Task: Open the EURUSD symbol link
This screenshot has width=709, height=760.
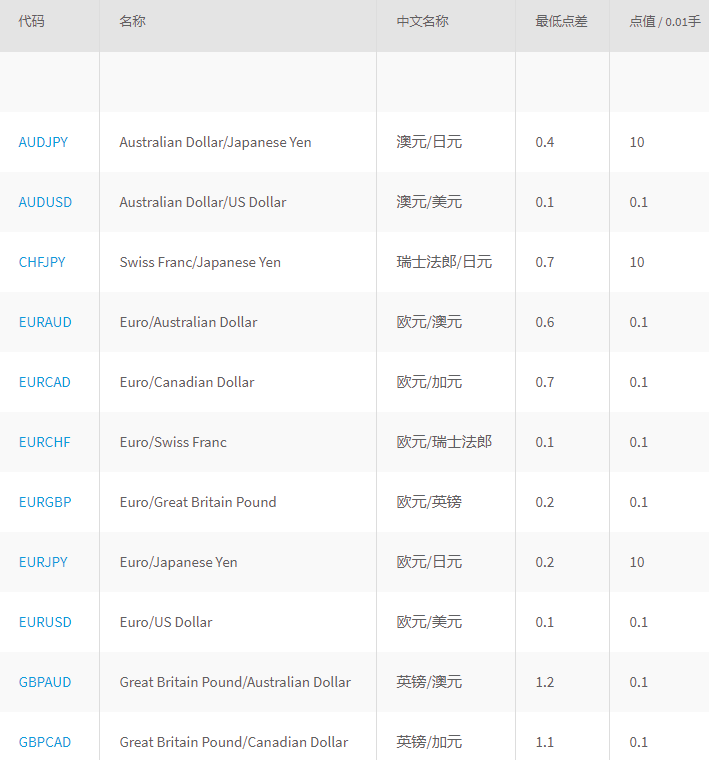Action: point(45,622)
